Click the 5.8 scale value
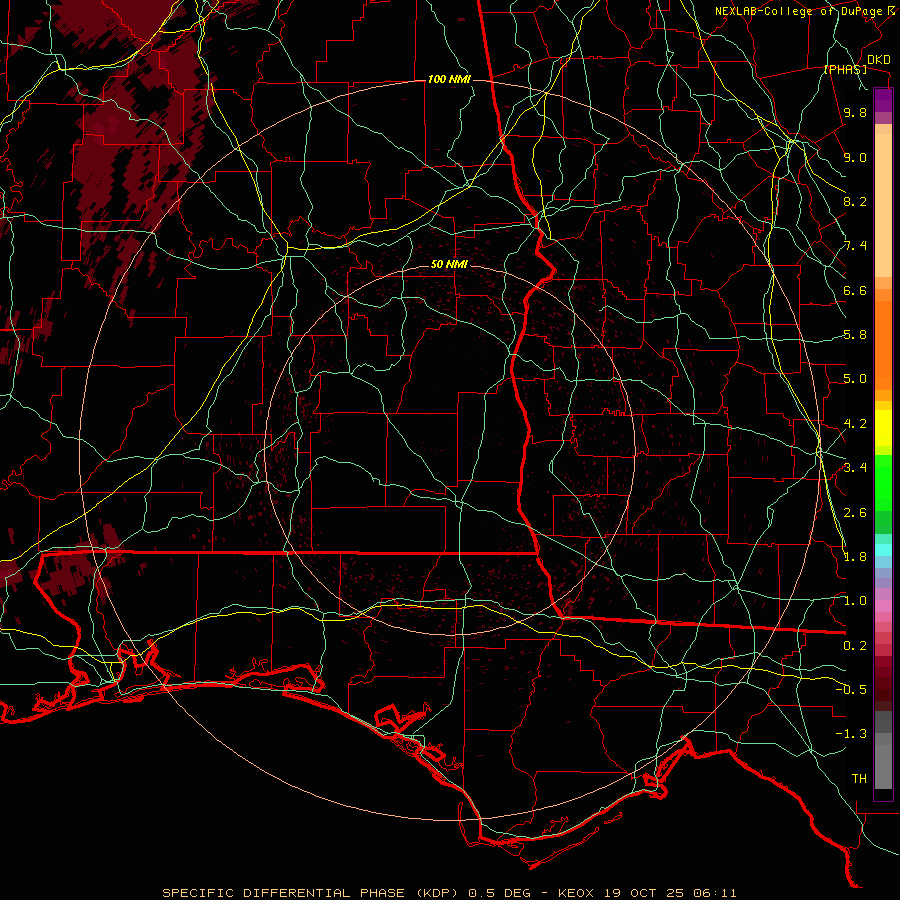 855,335
